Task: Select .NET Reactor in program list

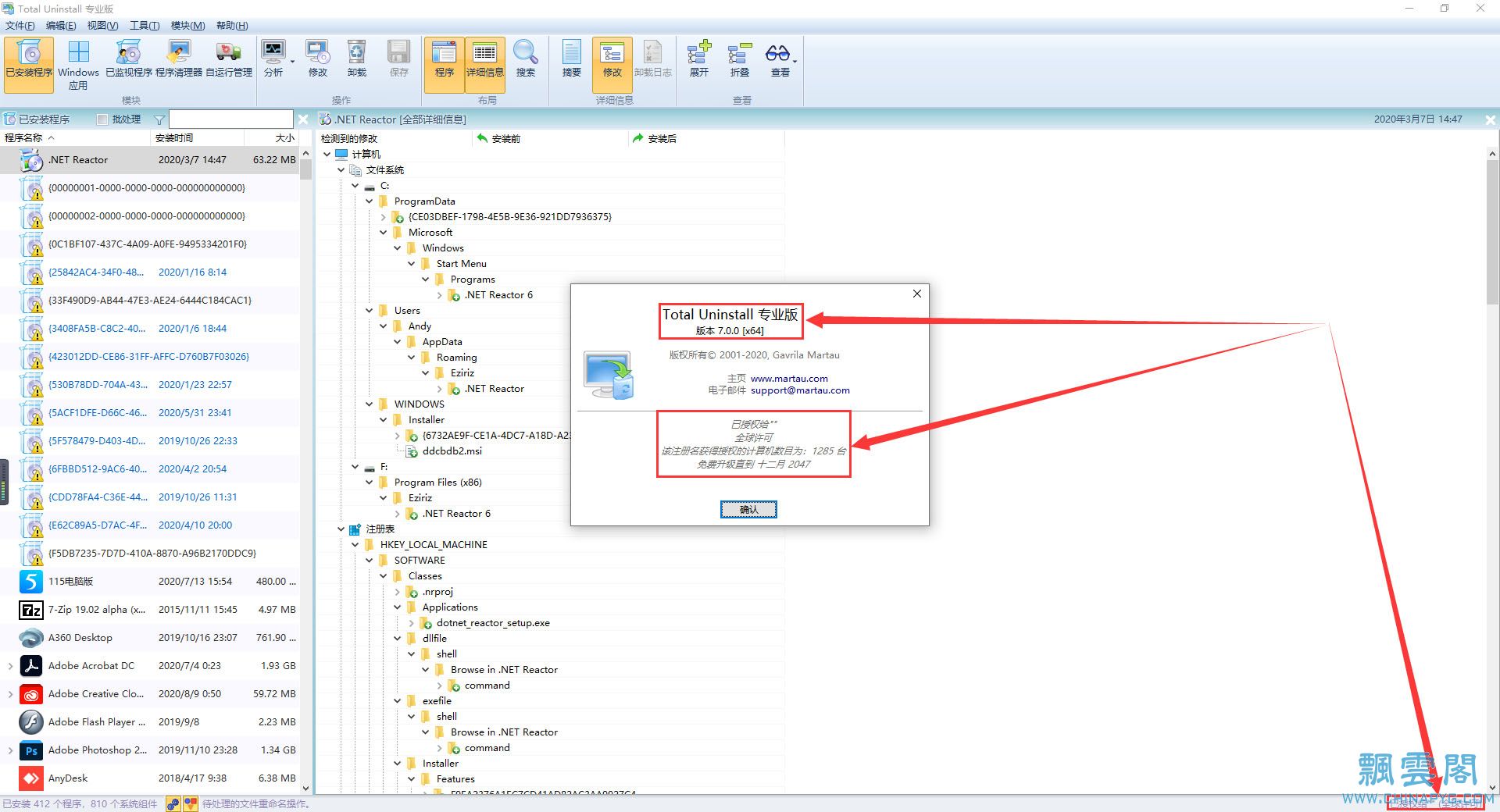Action: (149, 160)
